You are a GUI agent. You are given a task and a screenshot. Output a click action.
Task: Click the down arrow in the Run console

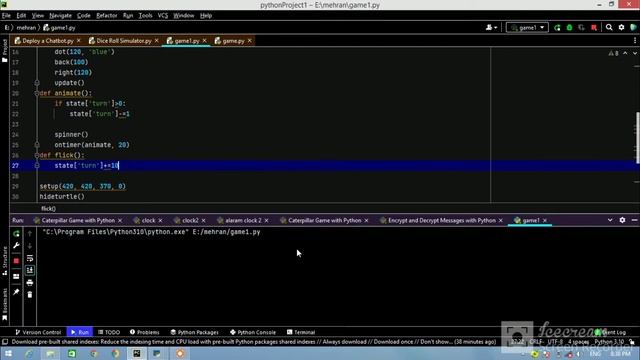coord(30,246)
